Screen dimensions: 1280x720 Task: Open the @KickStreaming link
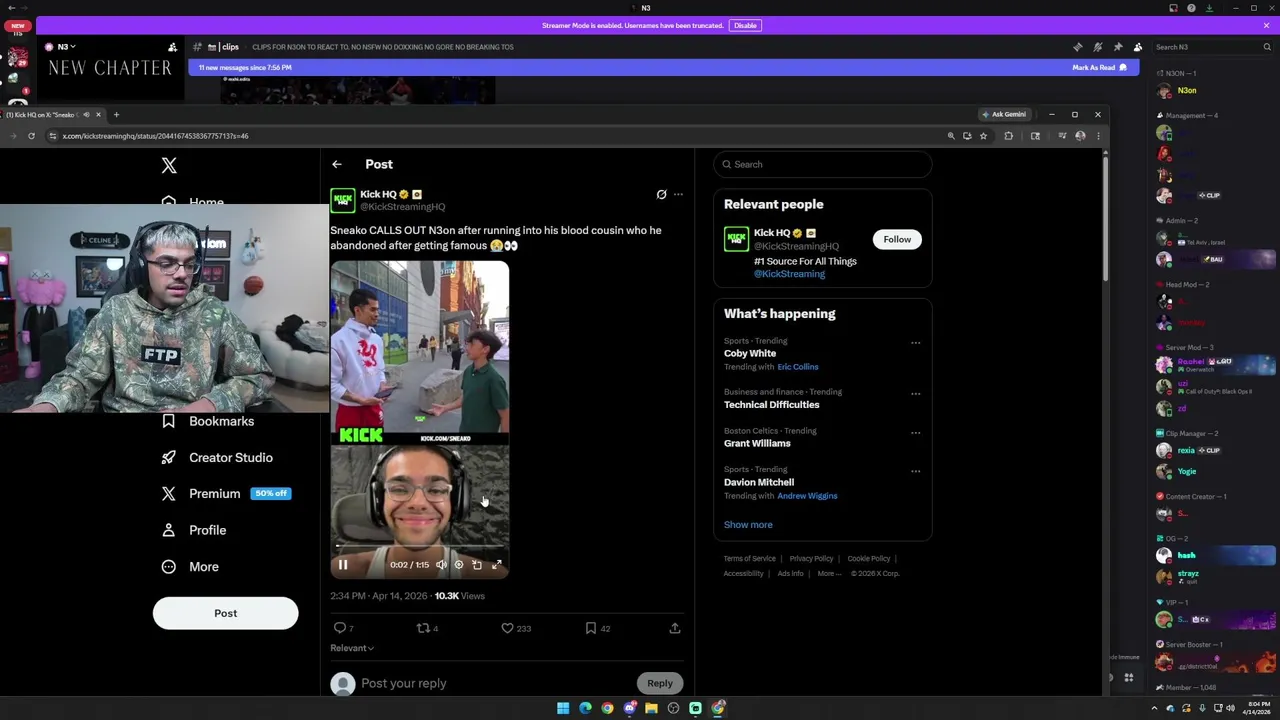(x=789, y=274)
